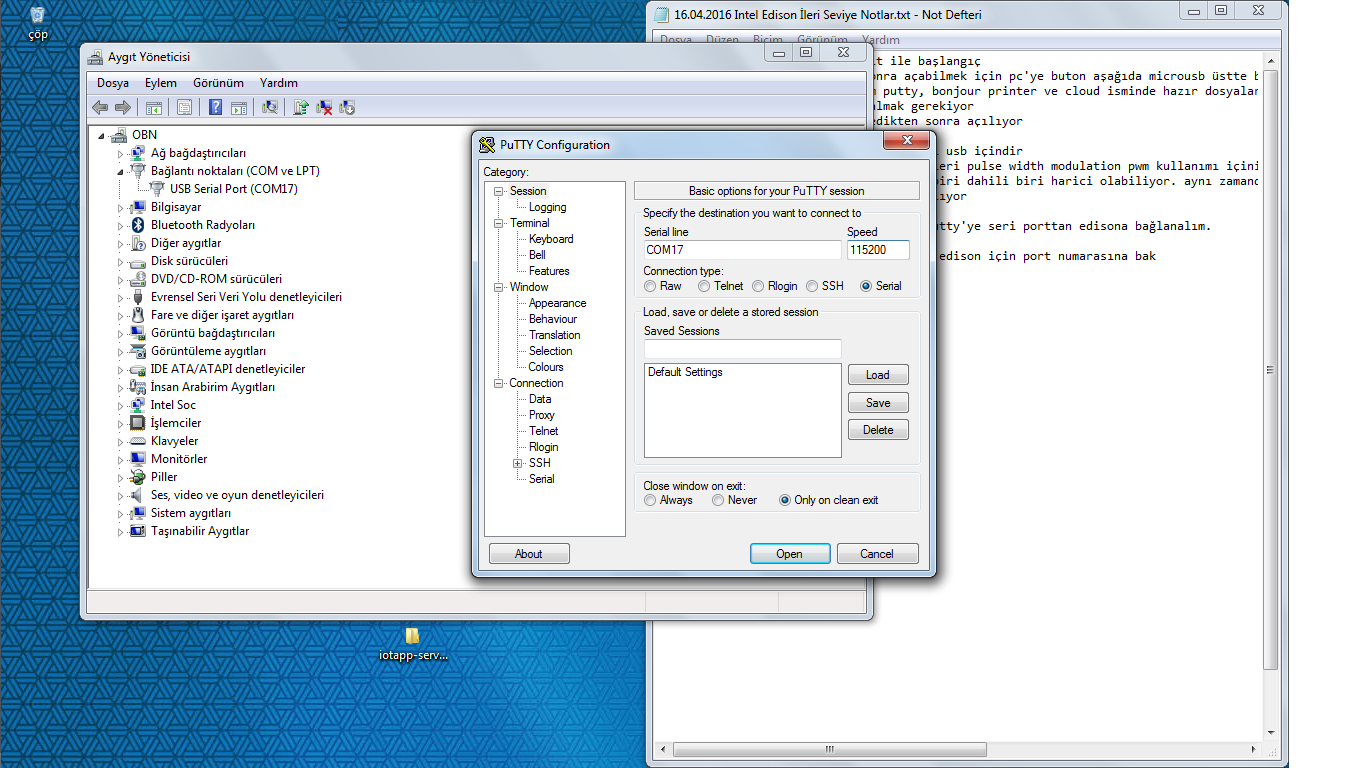
Task: Click the Update driver software toolbar icon
Action: point(301,108)
